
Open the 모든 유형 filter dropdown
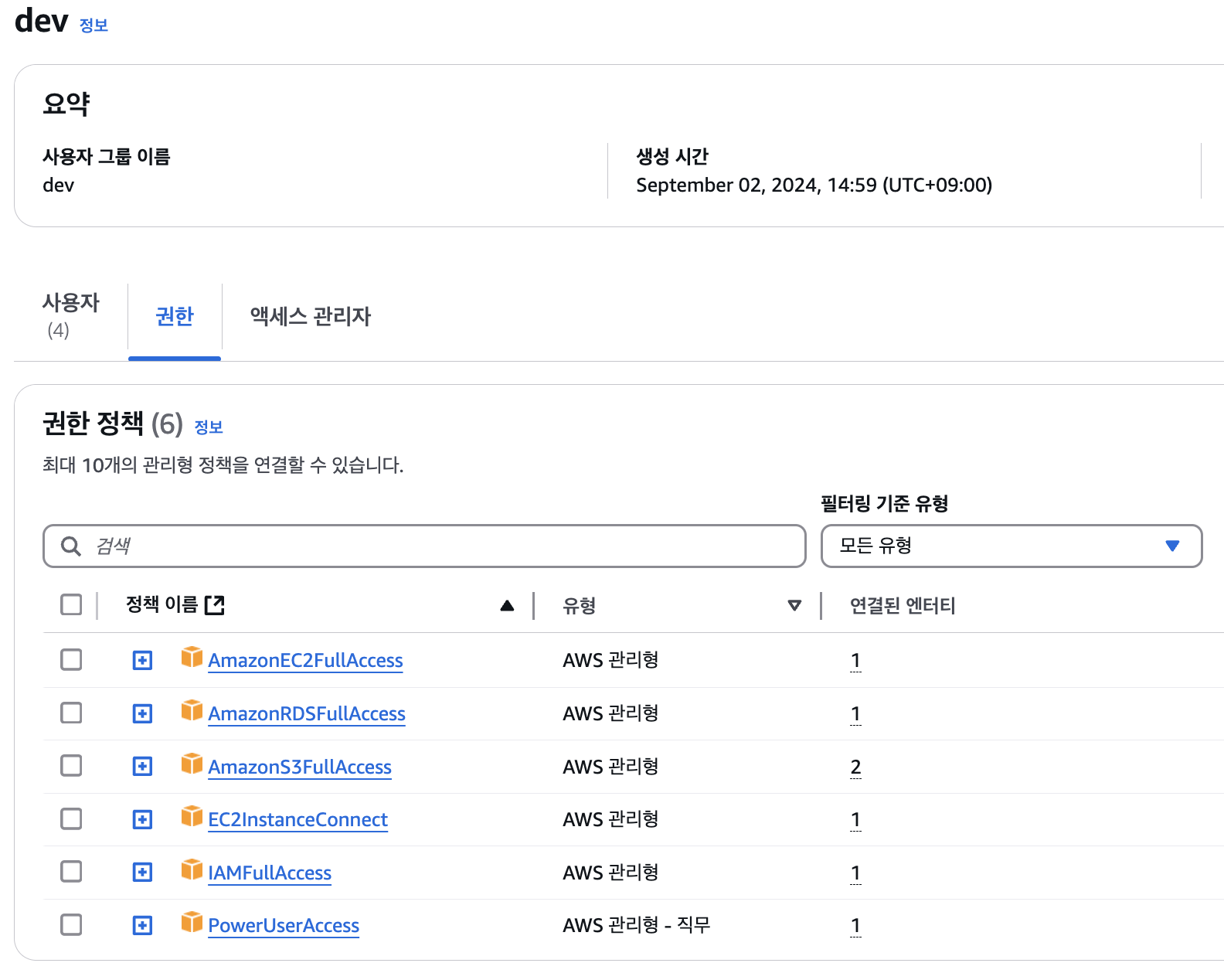pos(1011,546)
